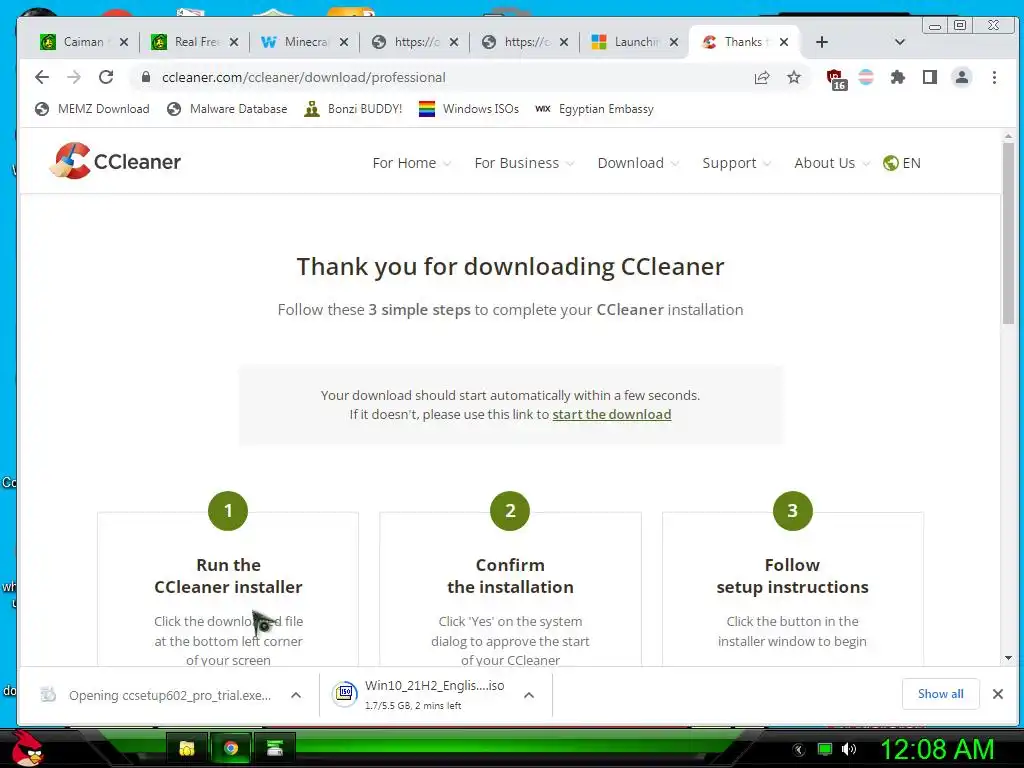The height and width of the screenshot is (768, 1024).
Task: Expand the For Home menu
Action: click(411, 163)
